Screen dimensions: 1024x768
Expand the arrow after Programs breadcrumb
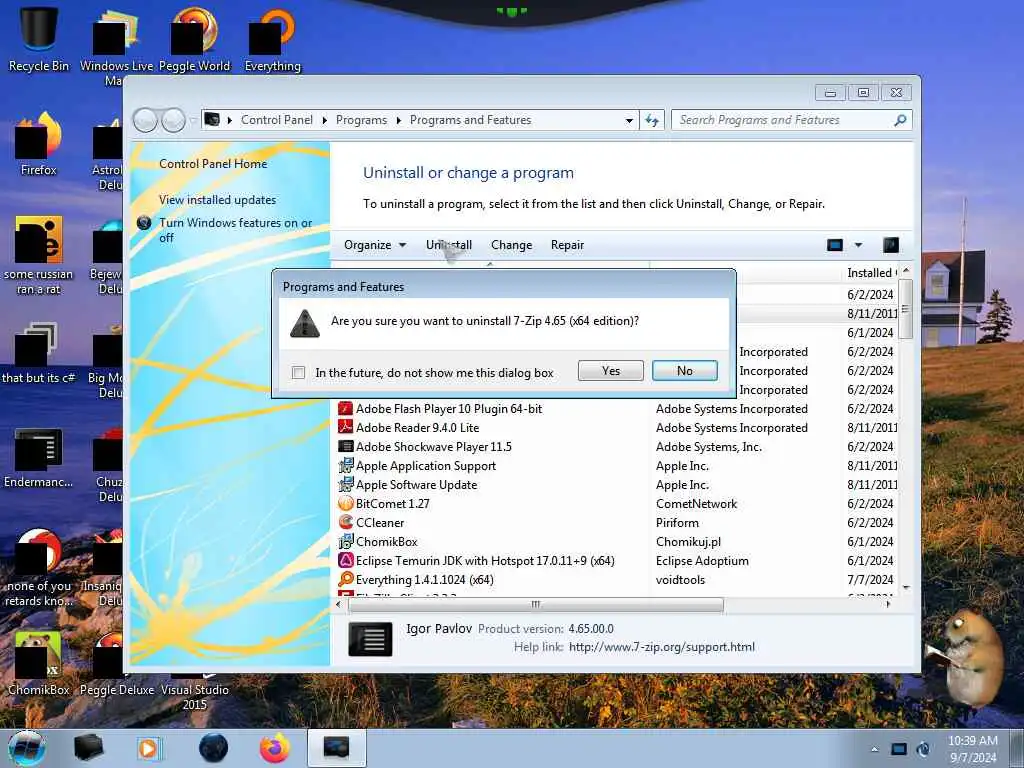pyautogui.click(x=398, y=120)
